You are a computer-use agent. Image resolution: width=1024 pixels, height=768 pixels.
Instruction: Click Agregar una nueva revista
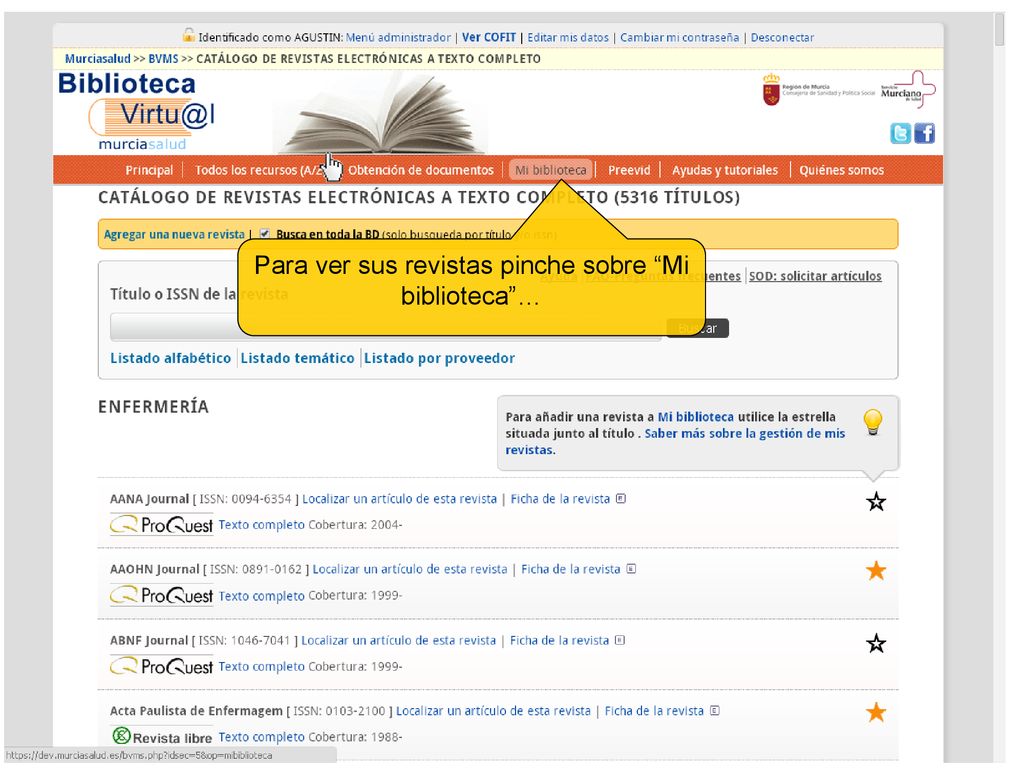tap(174, 234)
